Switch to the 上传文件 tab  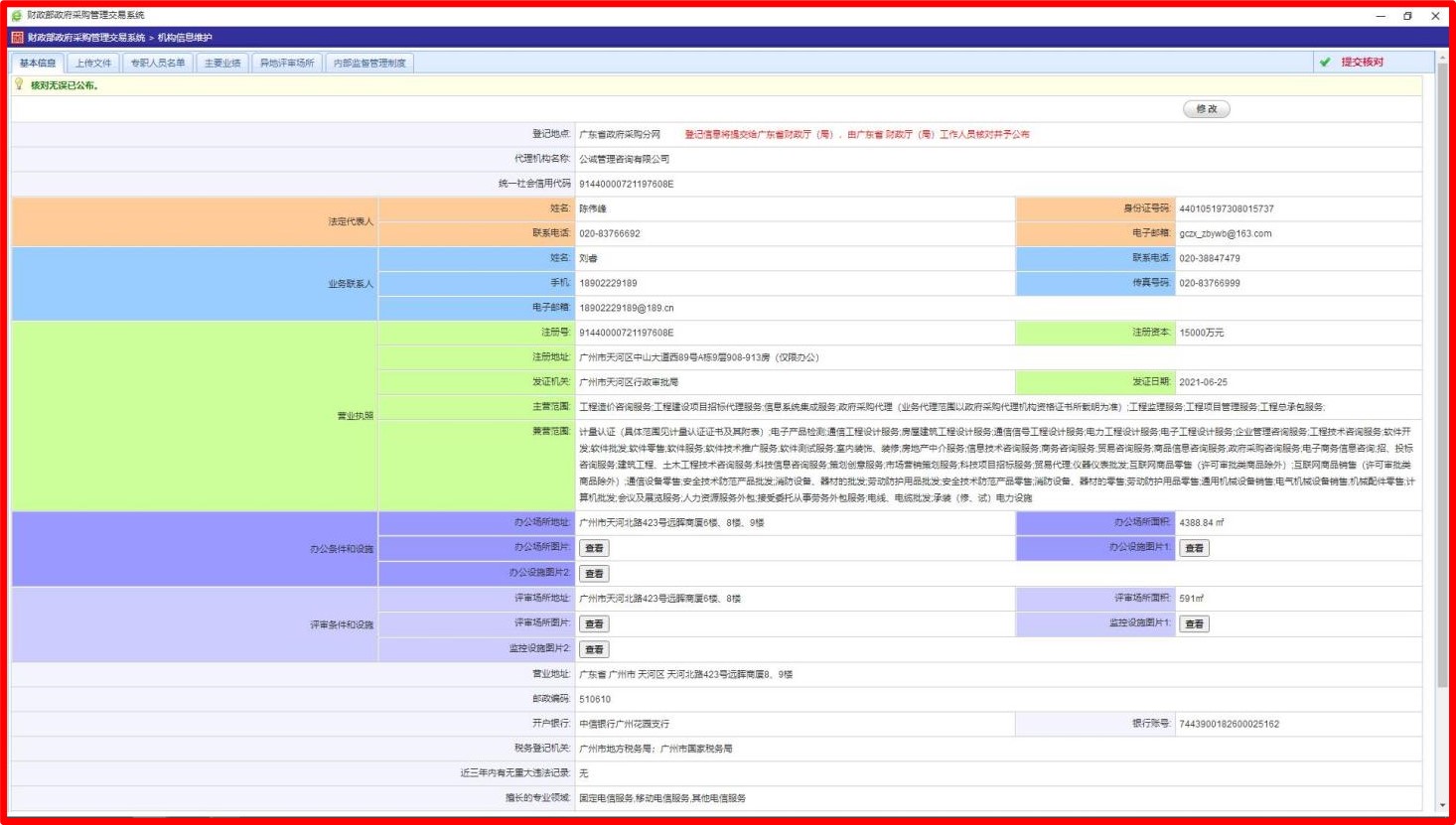[x=93, y=64]
